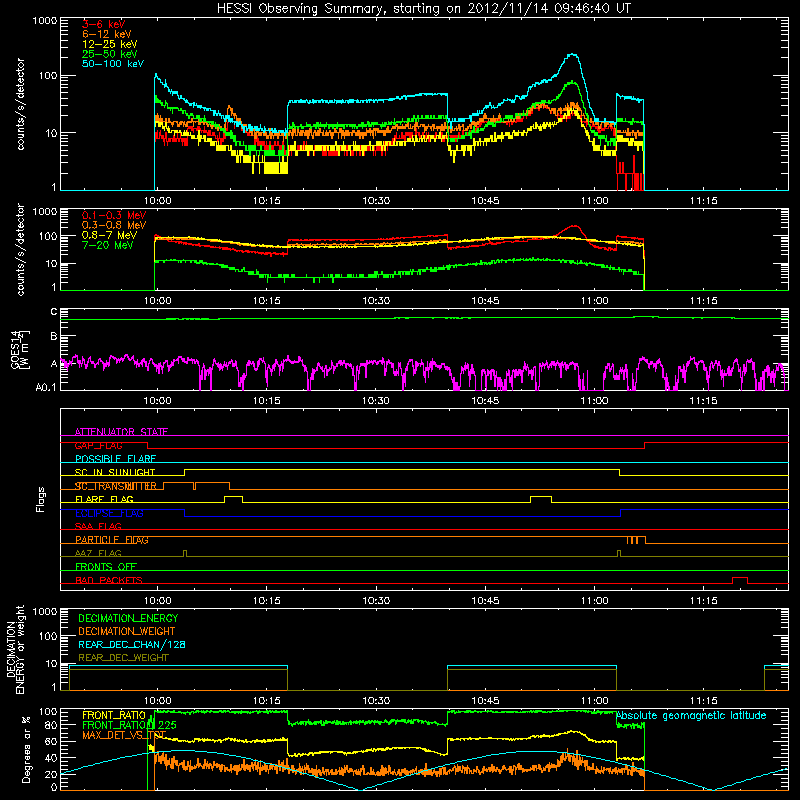This screenshot has height=800, width=800.
Task: Click the DECIMATION_WEIGHT legend text
Action: click(127, 631)
